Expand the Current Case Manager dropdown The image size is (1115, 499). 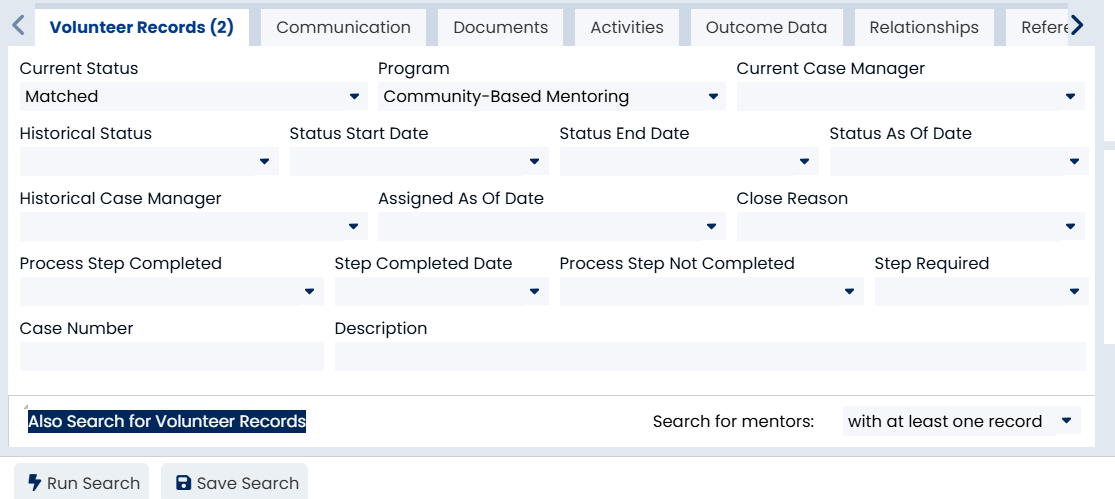click(x=911, y=96)
